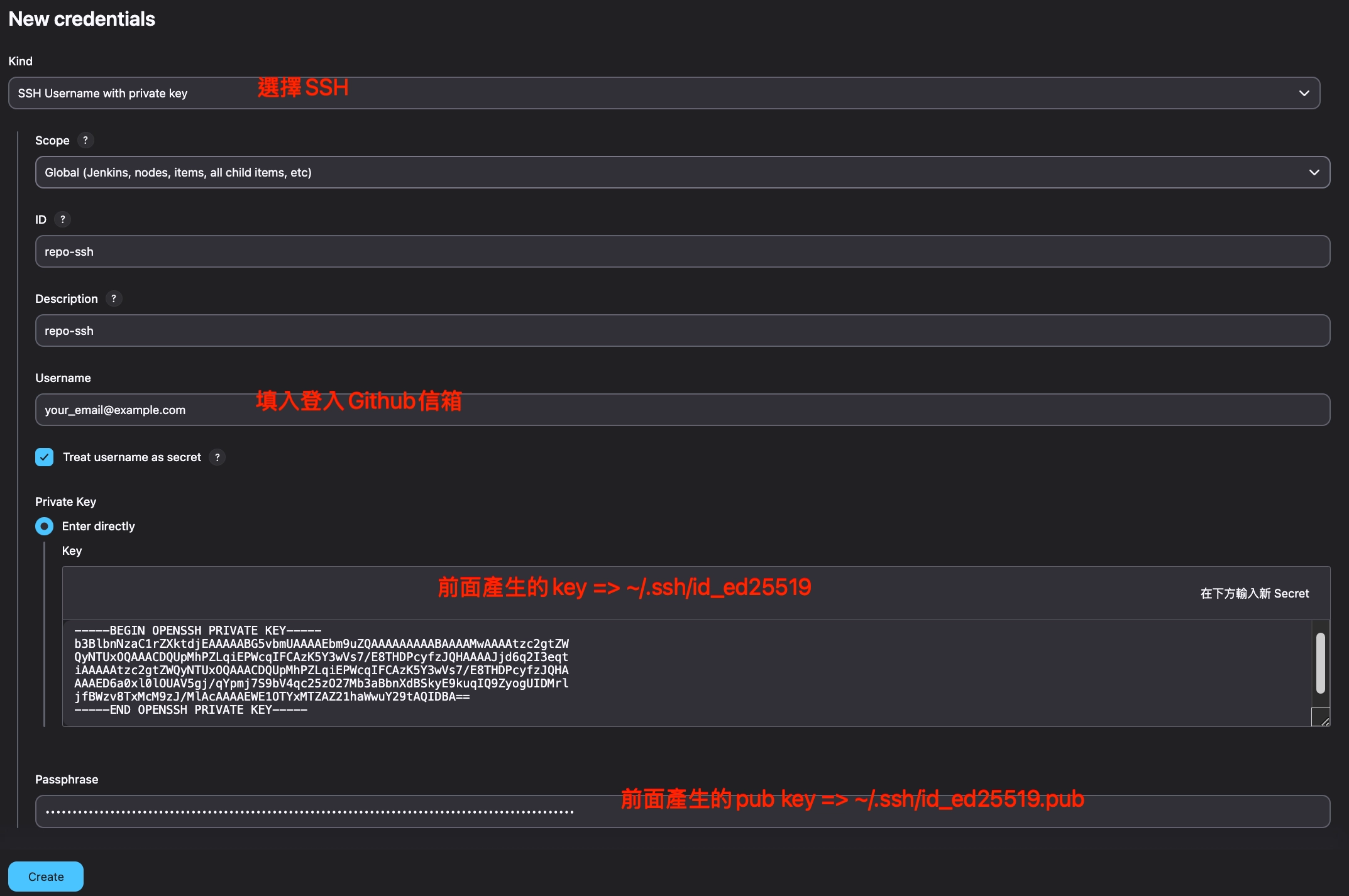The image size is (1349, 896).
Task: Click the Create button
Action: coord(46,877)
